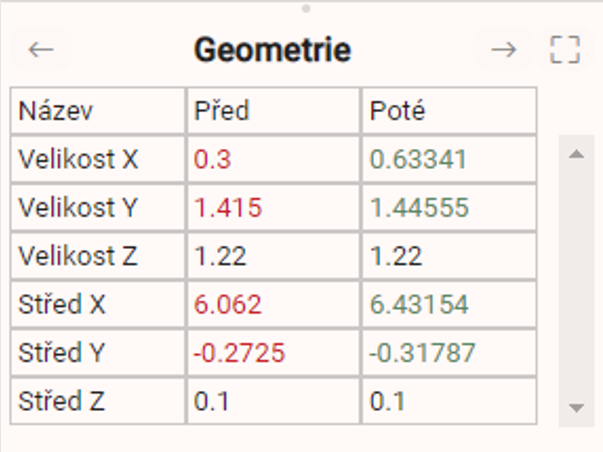
Task: Select the Poté column header
Action: click(397, 111)
